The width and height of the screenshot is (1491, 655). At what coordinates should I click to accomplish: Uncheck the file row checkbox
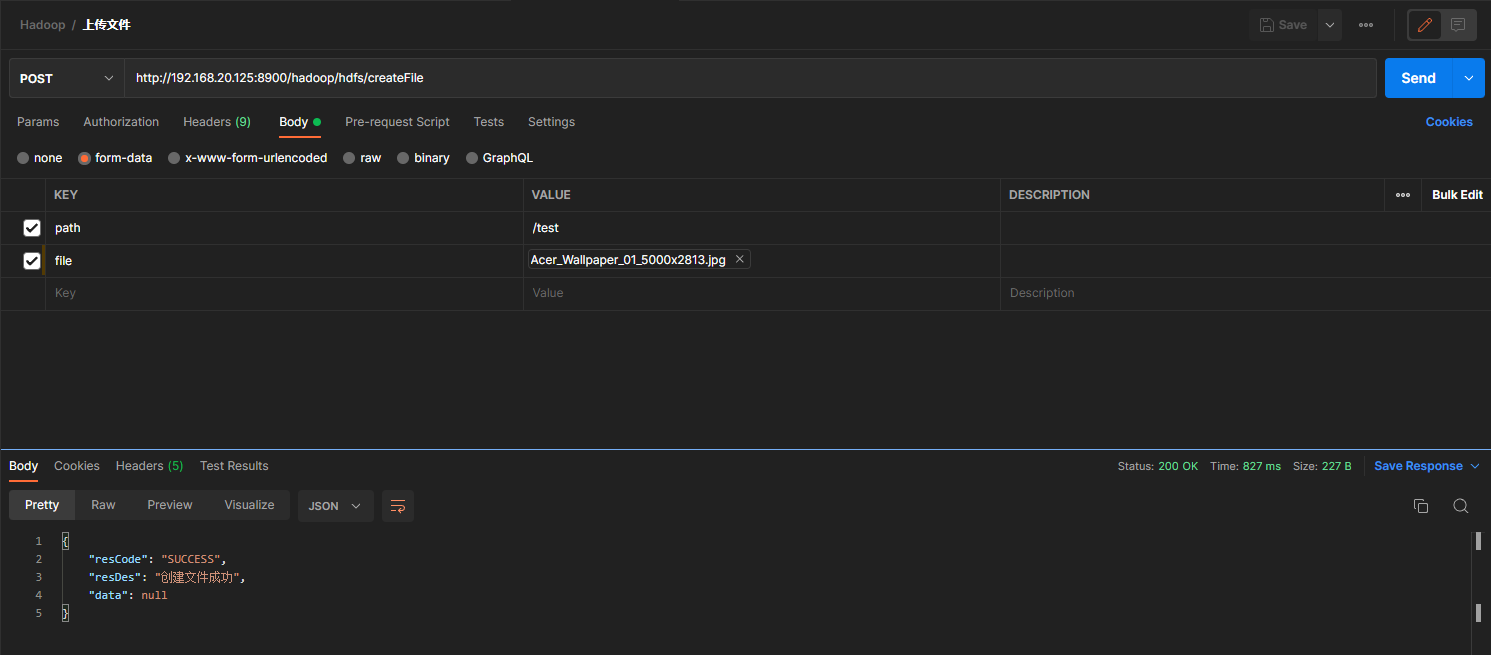tap(32, 261)
